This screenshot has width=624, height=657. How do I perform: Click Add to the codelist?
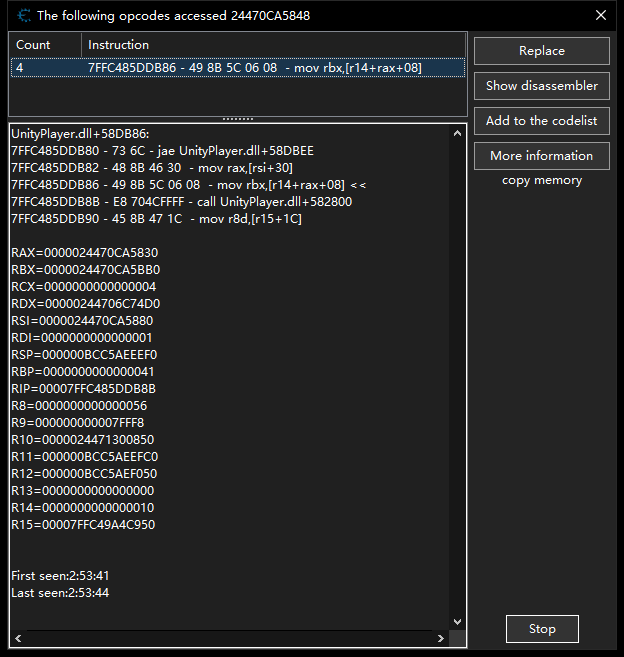click(541, 121)
